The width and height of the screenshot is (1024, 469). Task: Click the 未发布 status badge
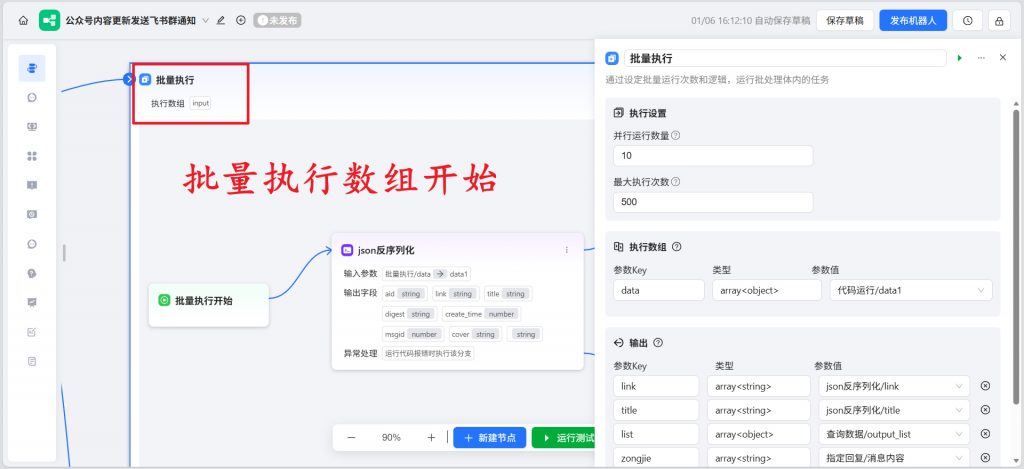coord(278,20)
